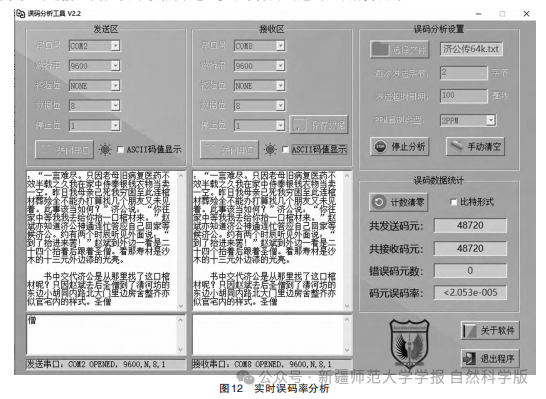Open the send-area 串口号 COM2 dropdown
546x399 pixels.
115,46
